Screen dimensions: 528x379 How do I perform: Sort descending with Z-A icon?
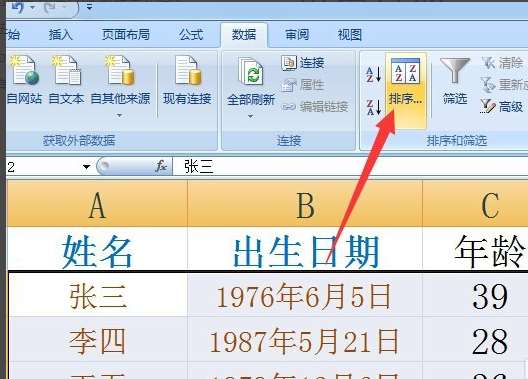[x=373, y=107]
